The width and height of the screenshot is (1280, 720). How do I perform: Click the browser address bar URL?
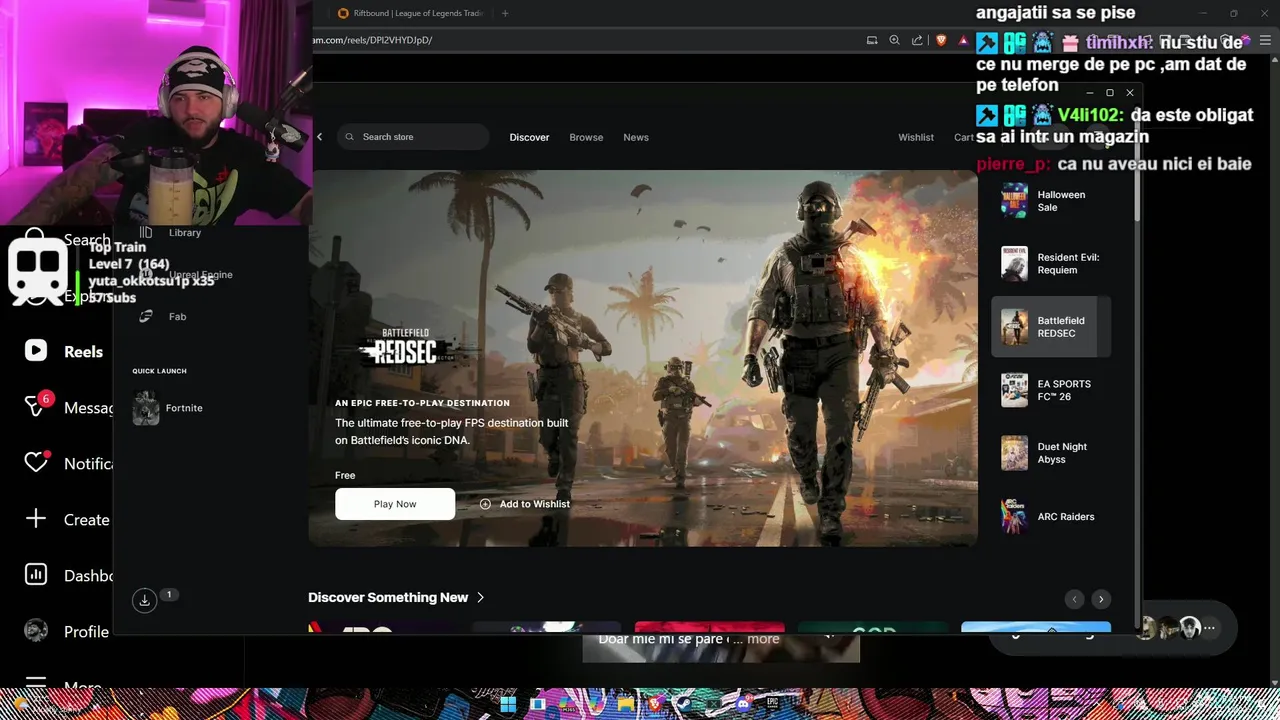pyautogui.click(x=372, y=40)
